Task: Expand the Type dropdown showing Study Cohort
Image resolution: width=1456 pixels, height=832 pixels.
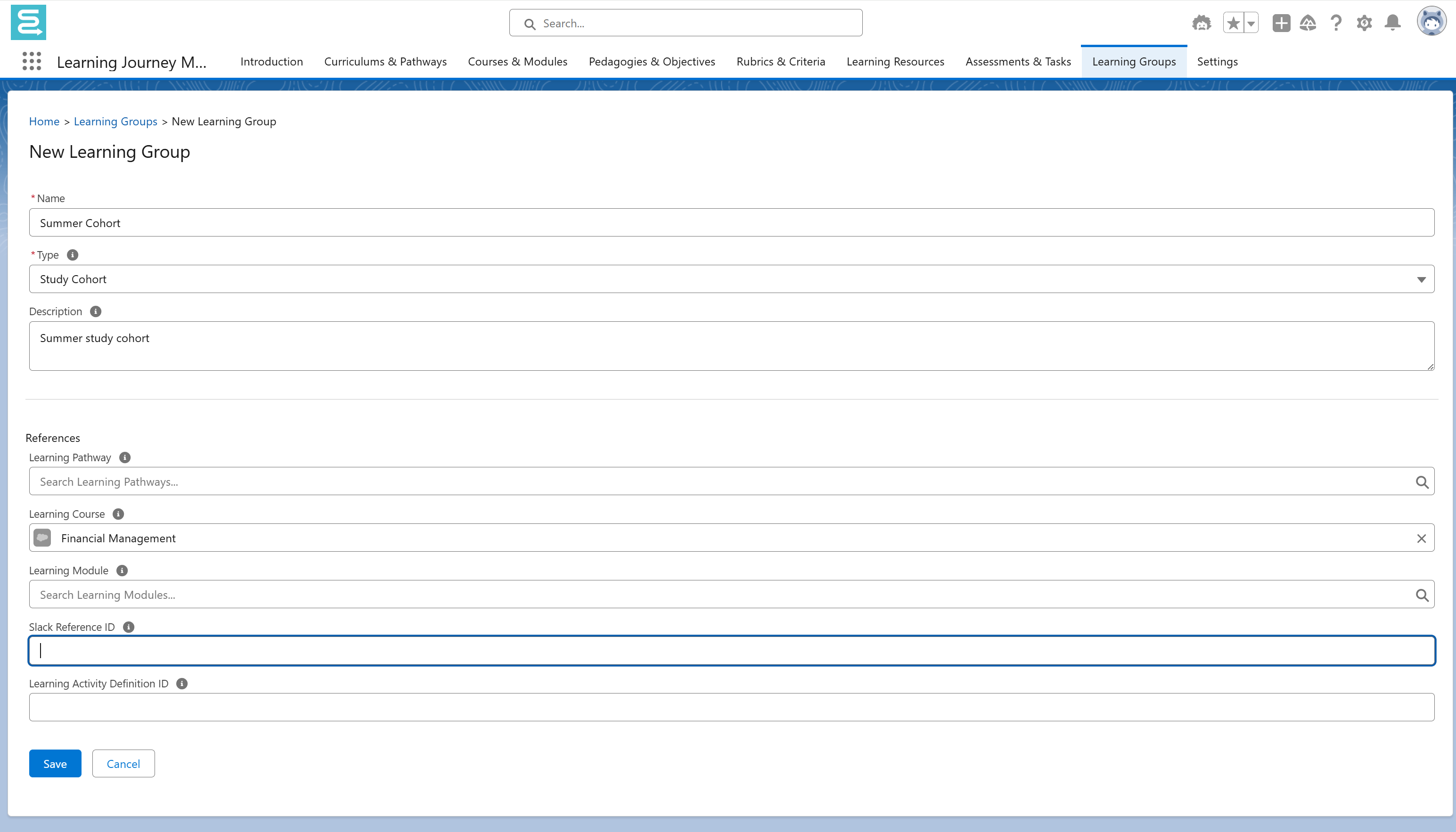Action: tap(731, 279)
